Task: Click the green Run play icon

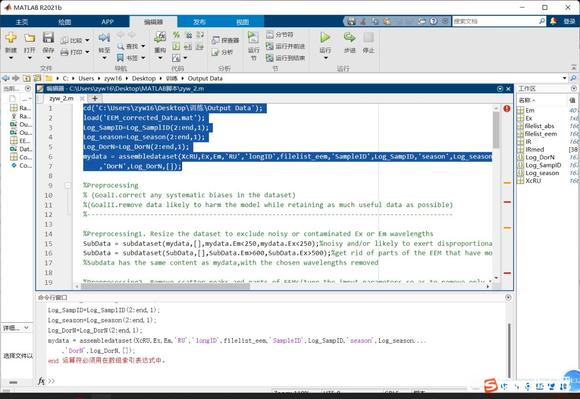Action: (x=325, y=37)
